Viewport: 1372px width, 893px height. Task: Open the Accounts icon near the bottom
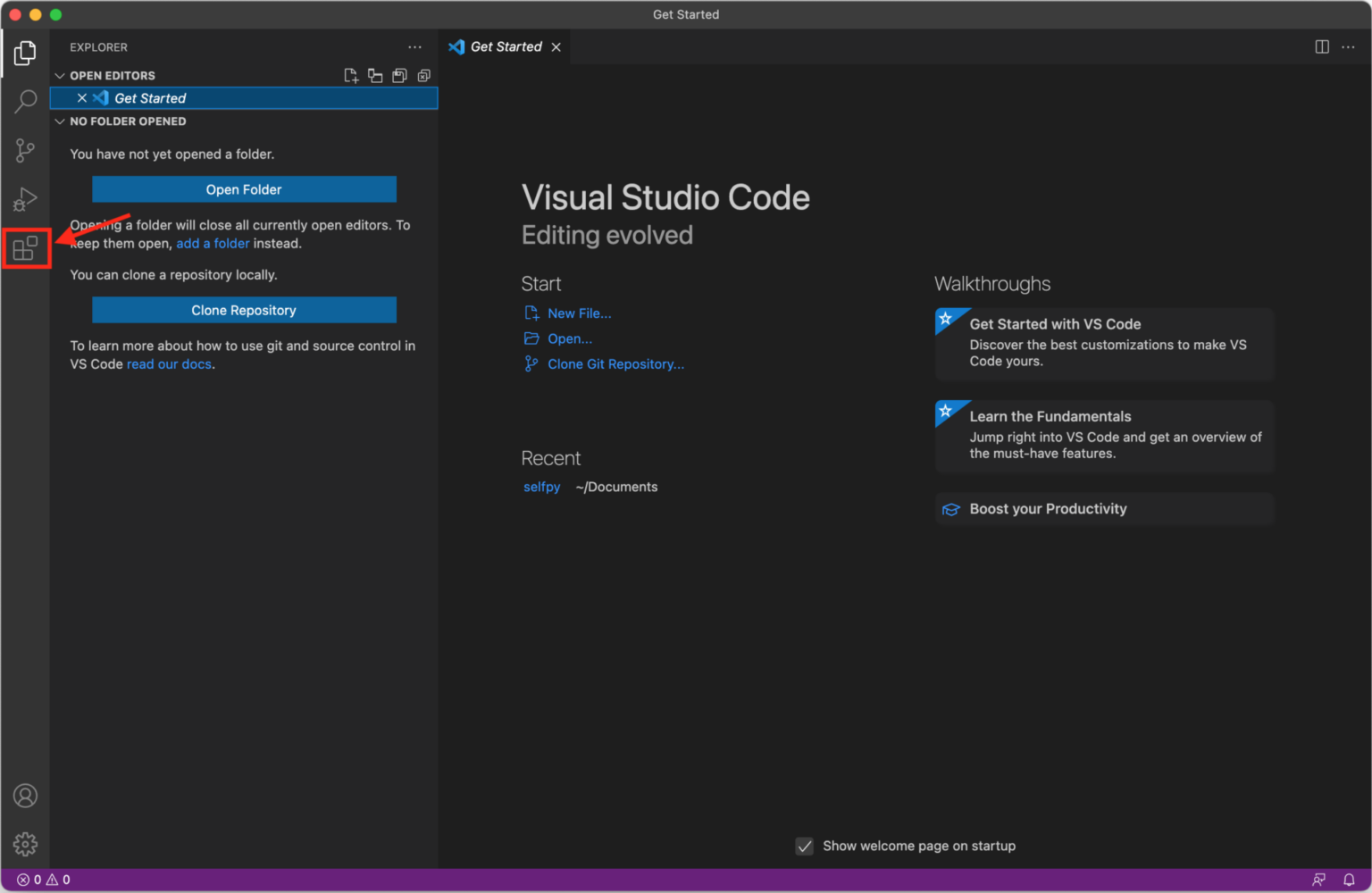pos(25,796)
